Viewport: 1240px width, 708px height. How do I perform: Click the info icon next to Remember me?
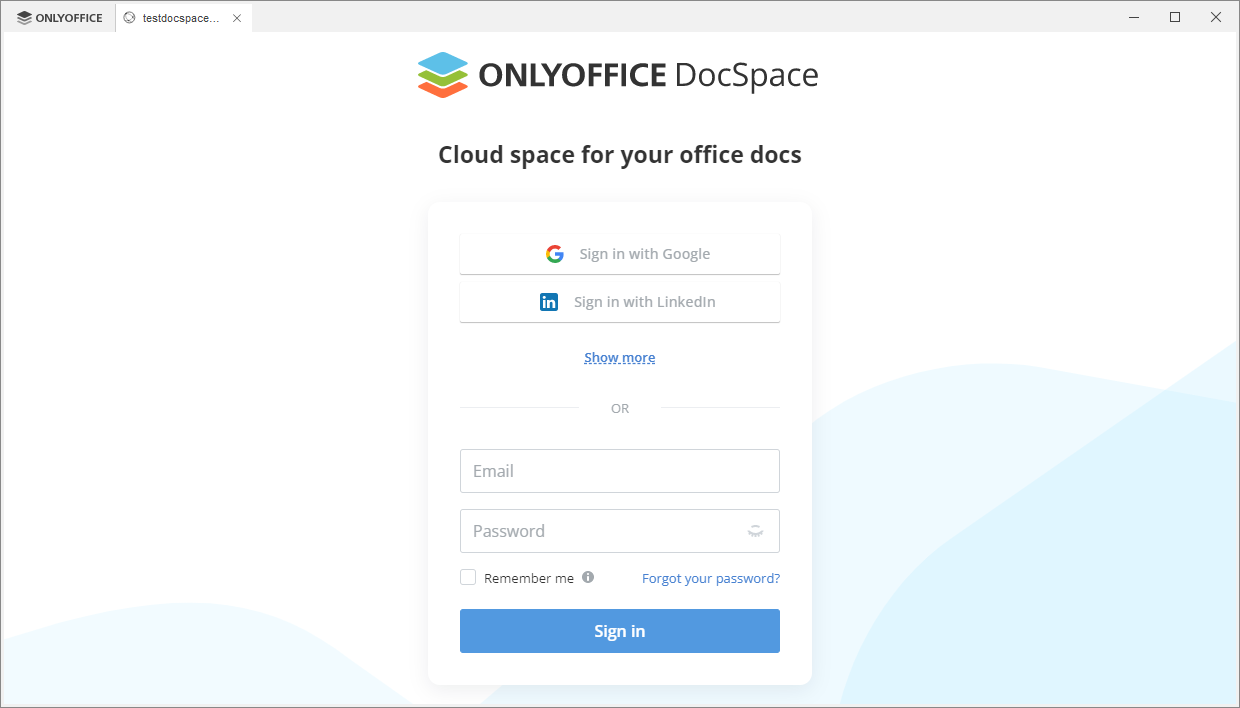(x=587, y=577)
